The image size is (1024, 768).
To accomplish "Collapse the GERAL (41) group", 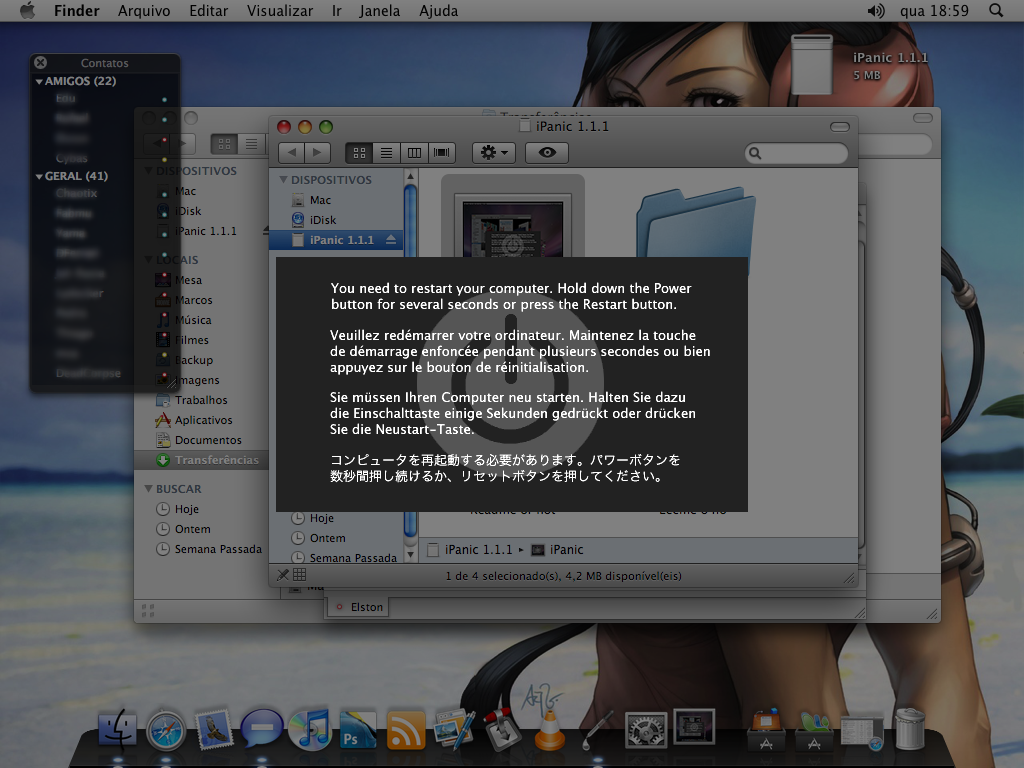I will 39,176.
